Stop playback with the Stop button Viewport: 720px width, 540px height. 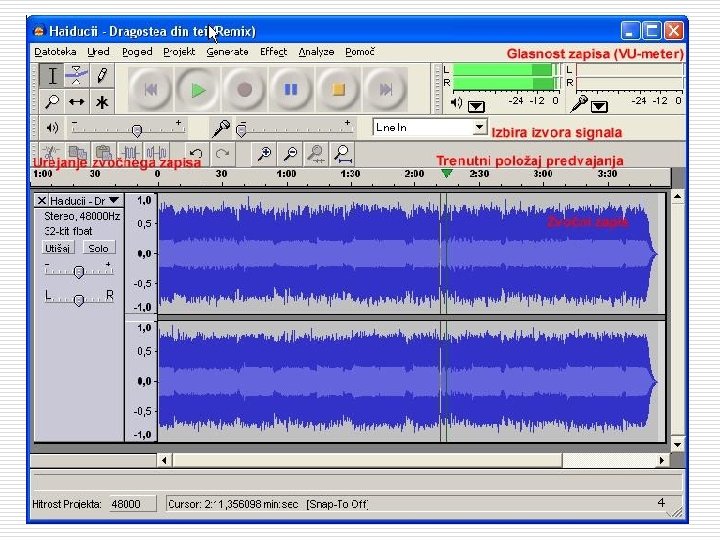pyautogui.click(x=338, y=90)
